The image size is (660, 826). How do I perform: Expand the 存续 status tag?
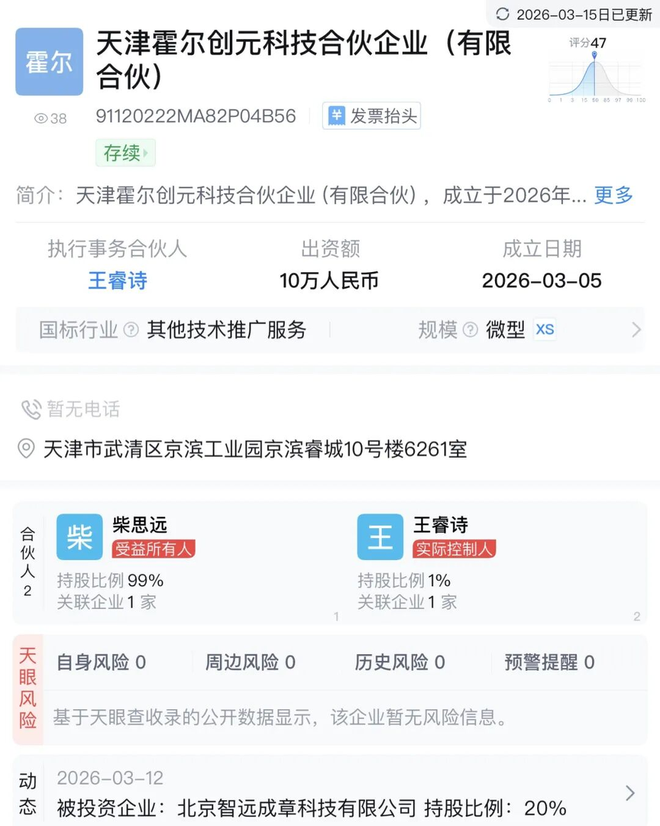point(125,153)
